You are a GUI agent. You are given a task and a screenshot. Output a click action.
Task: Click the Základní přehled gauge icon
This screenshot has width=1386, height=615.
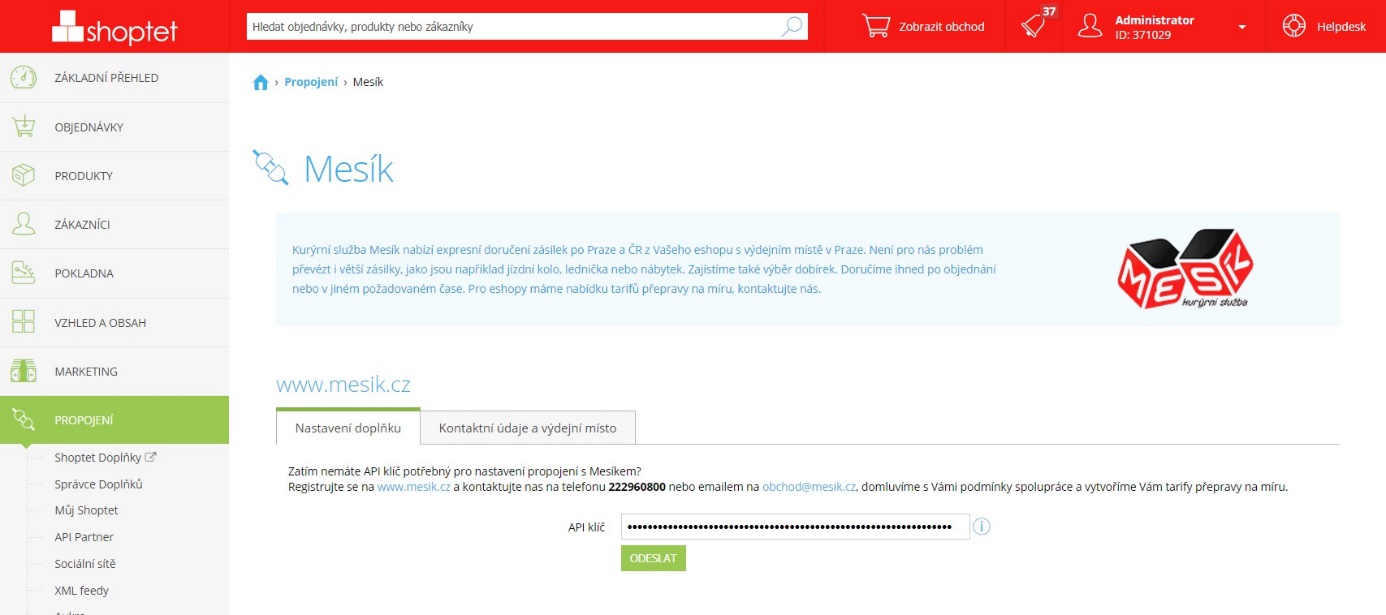23,78
